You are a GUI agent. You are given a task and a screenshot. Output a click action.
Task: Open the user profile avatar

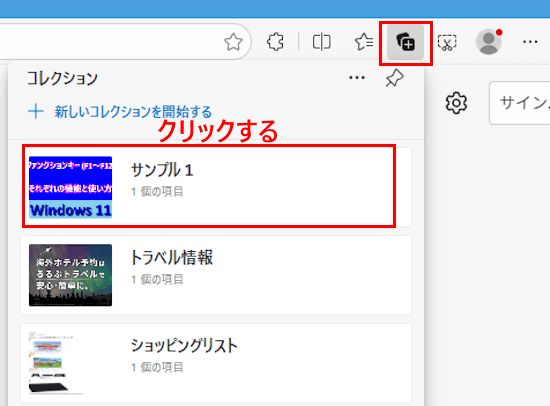point(489,42)
